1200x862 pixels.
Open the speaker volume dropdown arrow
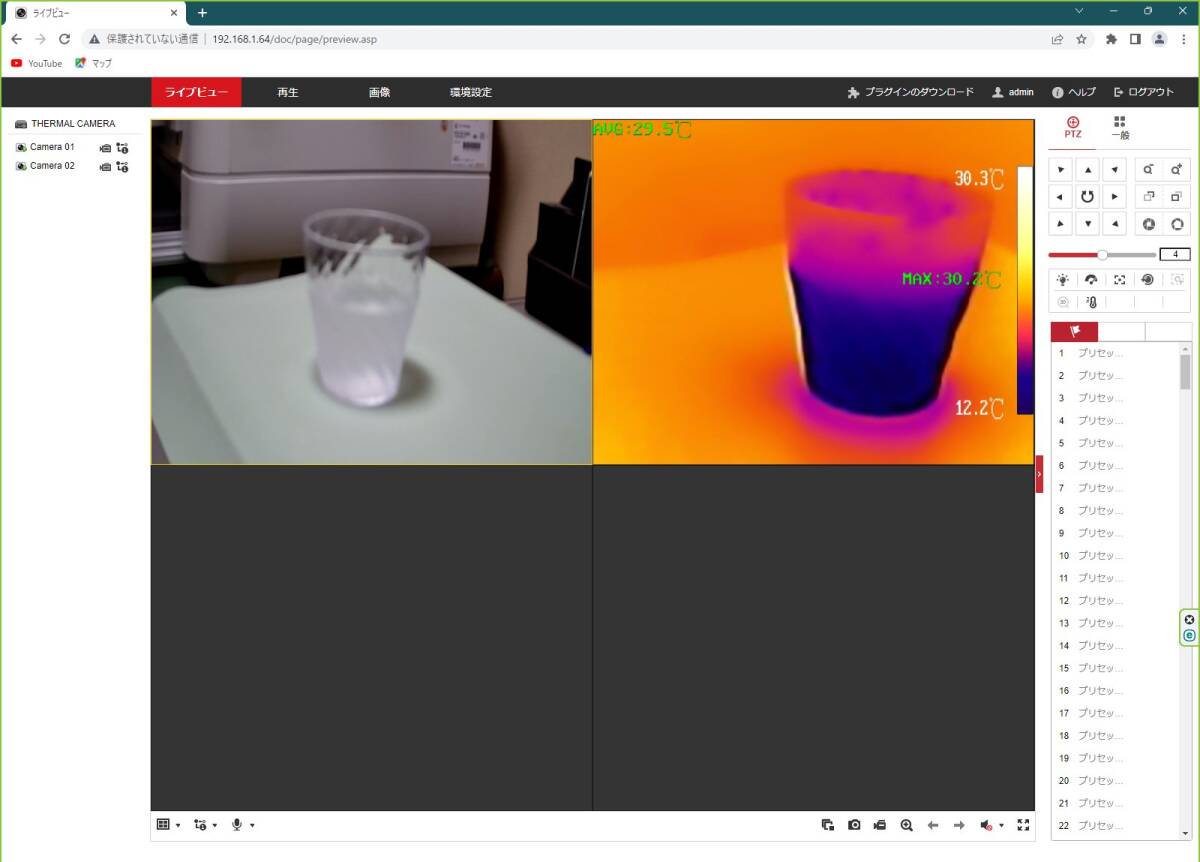[x=1001, y=826]
